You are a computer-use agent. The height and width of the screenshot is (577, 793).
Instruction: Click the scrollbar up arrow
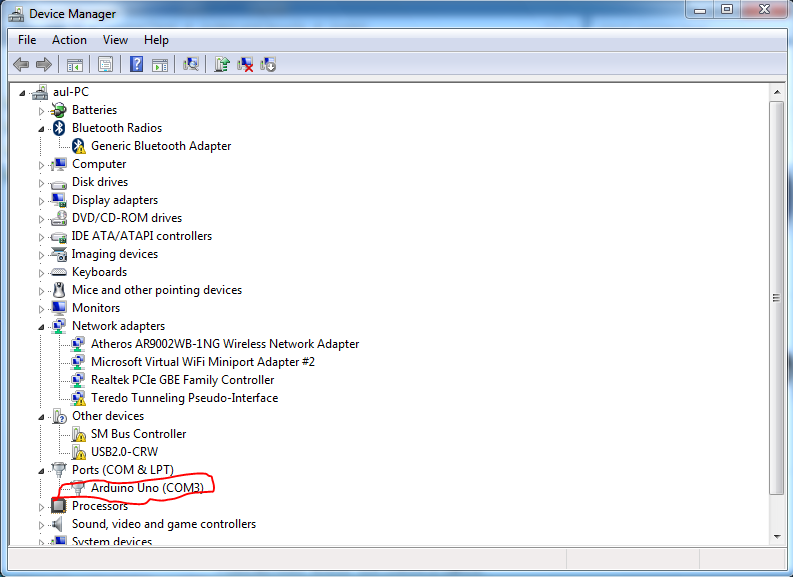click(x=777, y=92)
